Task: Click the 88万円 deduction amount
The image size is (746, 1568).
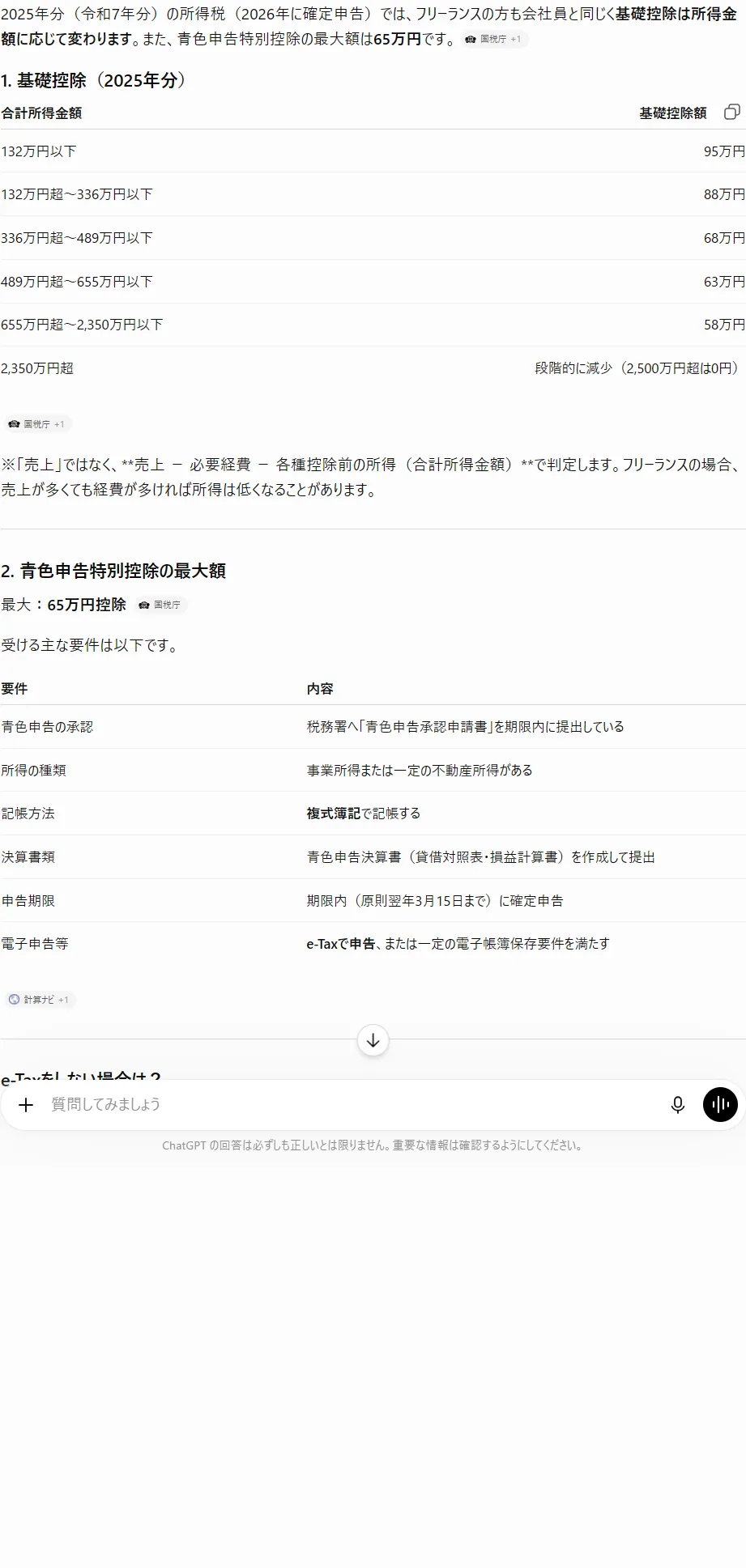Action: 724,194
